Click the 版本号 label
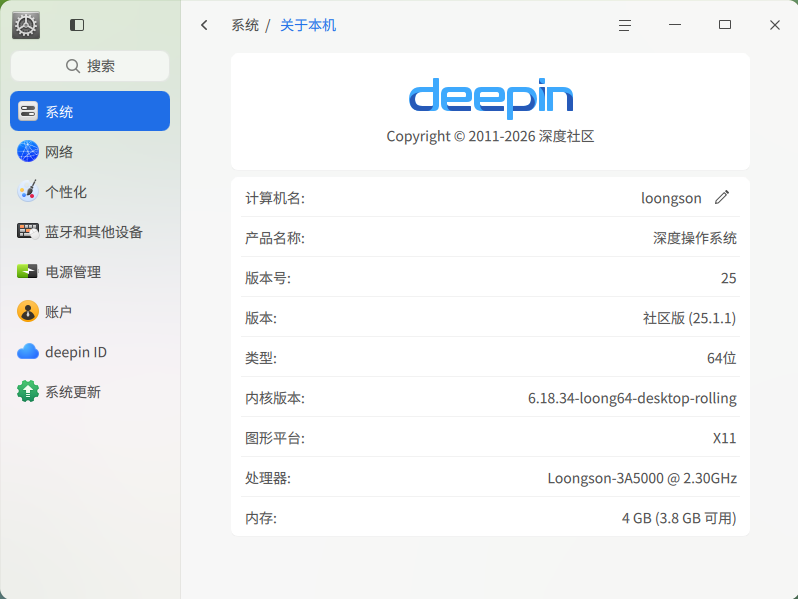 click(268, 278)
